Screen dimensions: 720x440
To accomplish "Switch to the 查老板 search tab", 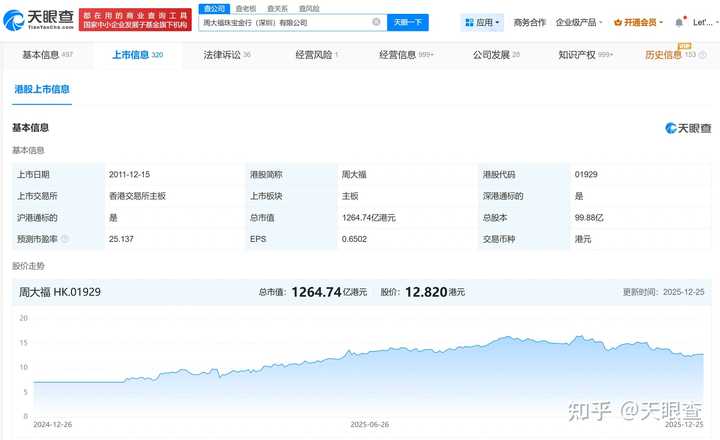I will click(x=246, y=9).
